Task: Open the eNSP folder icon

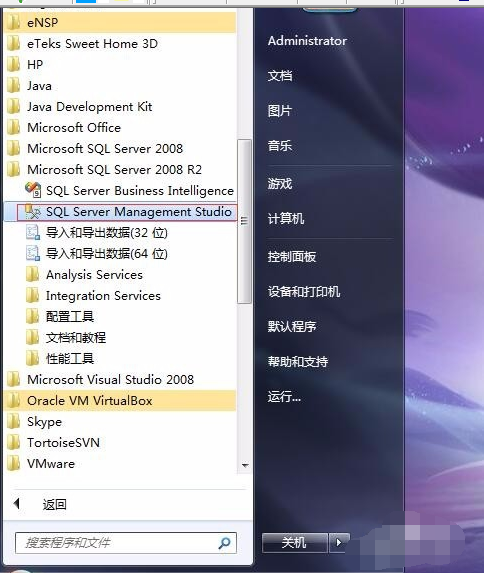Action: [14, 23]
